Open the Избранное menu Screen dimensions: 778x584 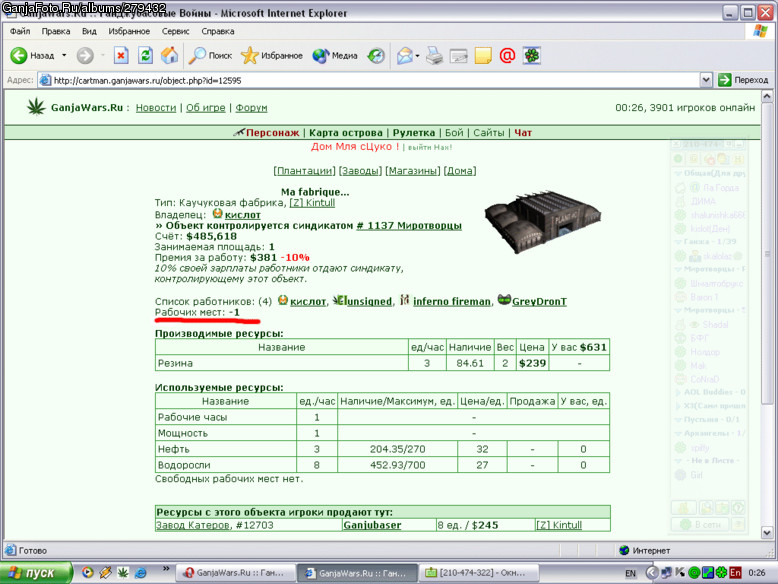(x=129, y=31)
